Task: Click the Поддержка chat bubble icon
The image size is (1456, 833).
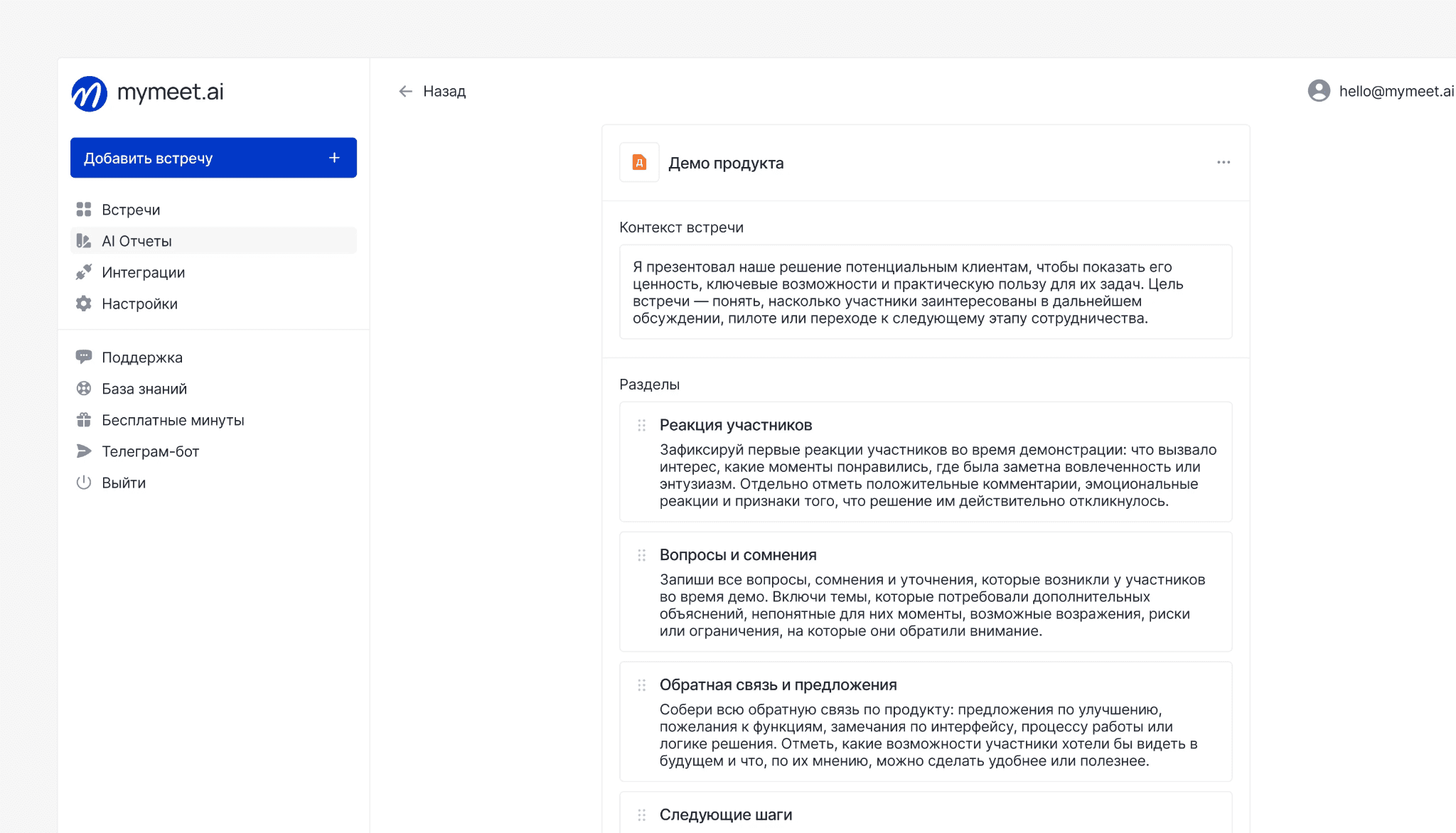Action: (x=84, y=357)
